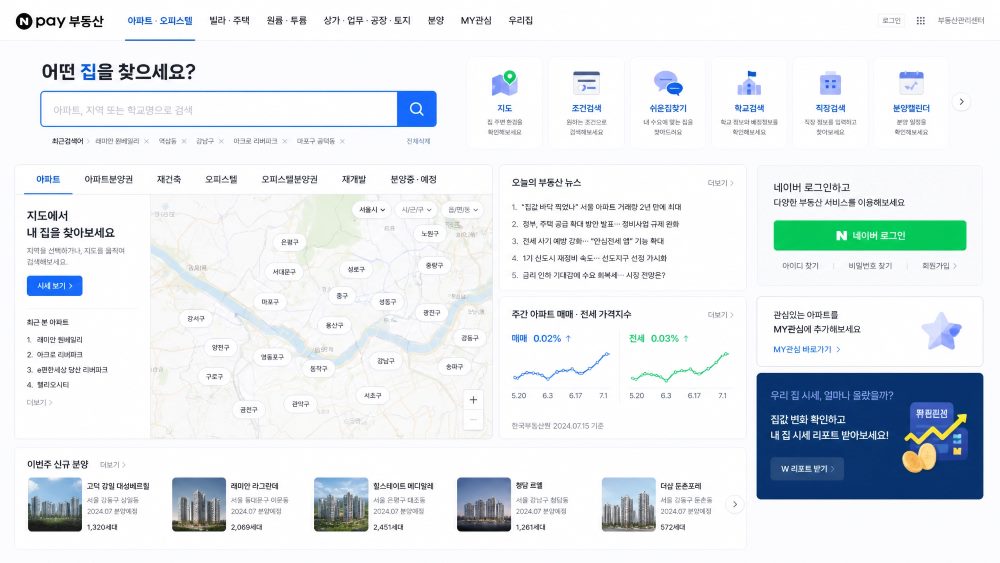Click the 매매 0.02% price index chart
This screenshot has height=563, width=1000.
point(560,366)
